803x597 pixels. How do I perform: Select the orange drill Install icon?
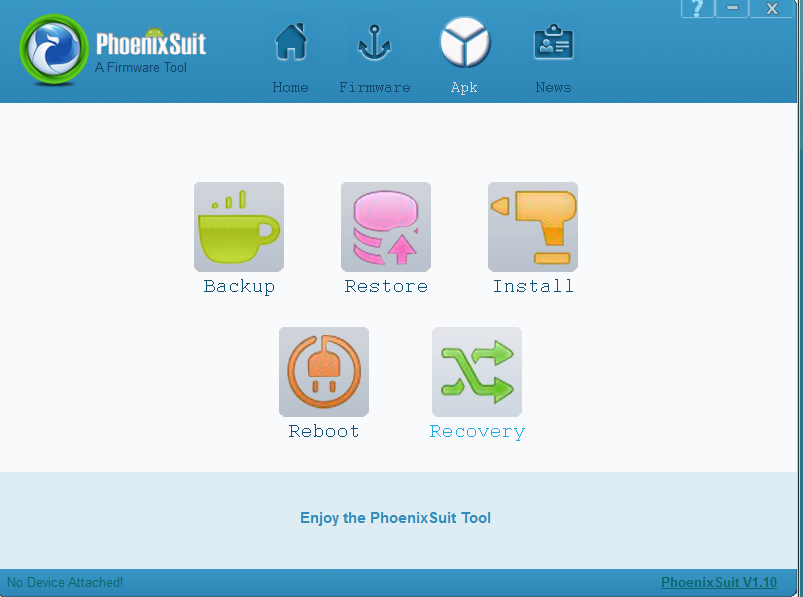533,227
